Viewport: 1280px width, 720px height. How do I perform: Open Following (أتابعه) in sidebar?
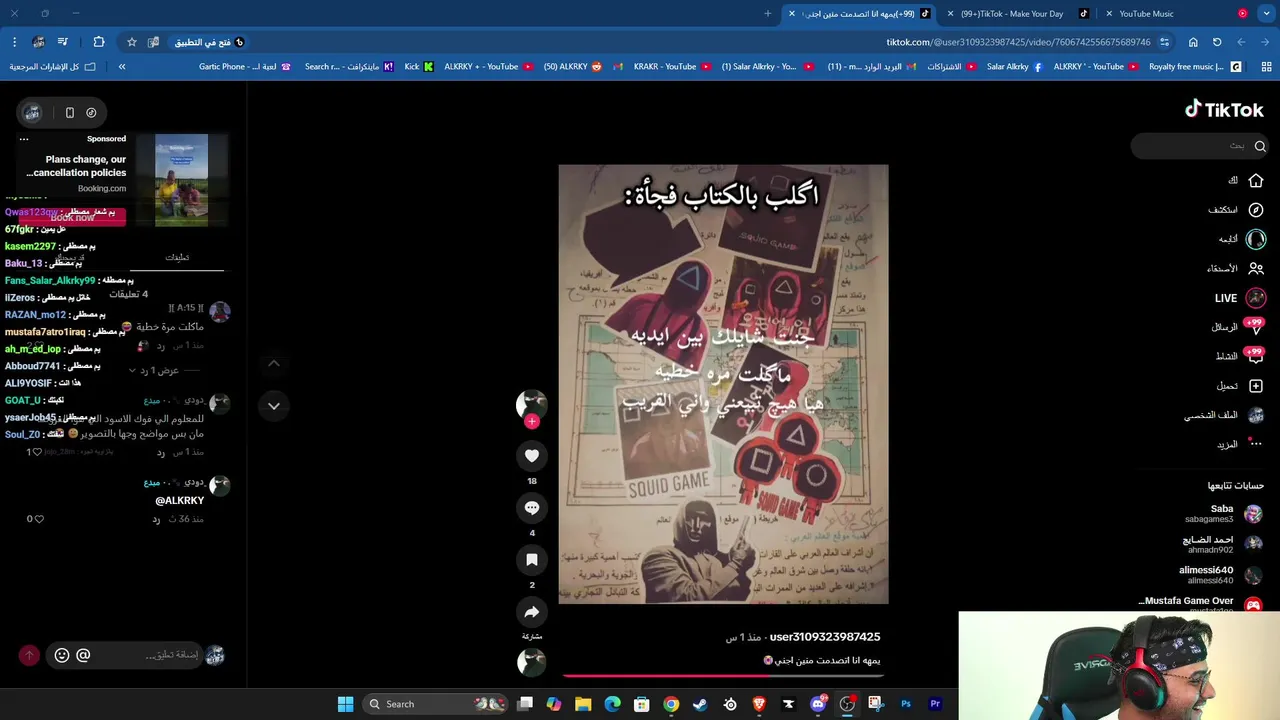(1241, 239)
